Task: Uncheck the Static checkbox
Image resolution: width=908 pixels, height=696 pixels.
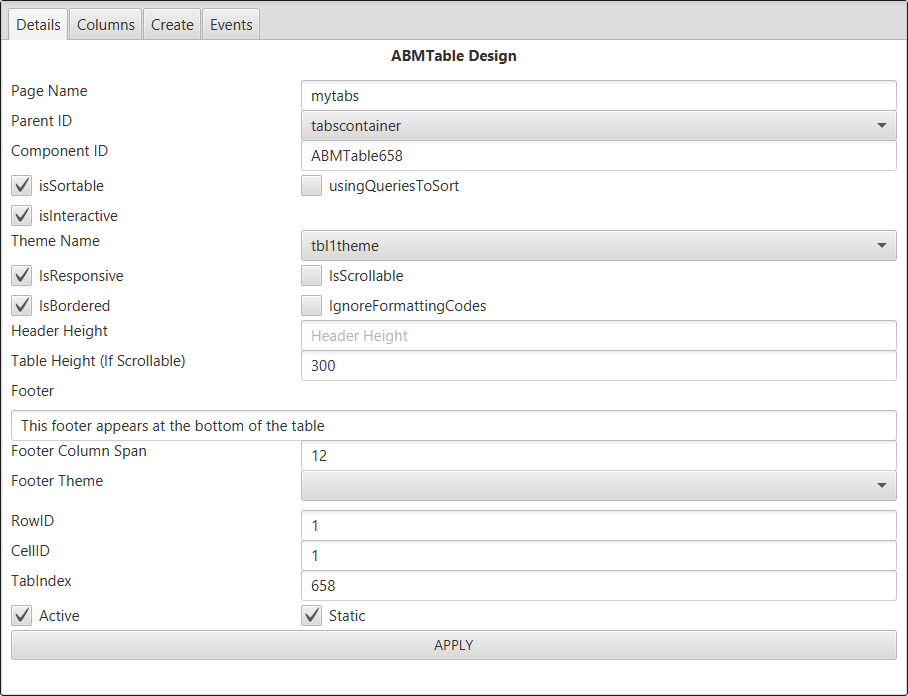Action: tap(312, 616)
